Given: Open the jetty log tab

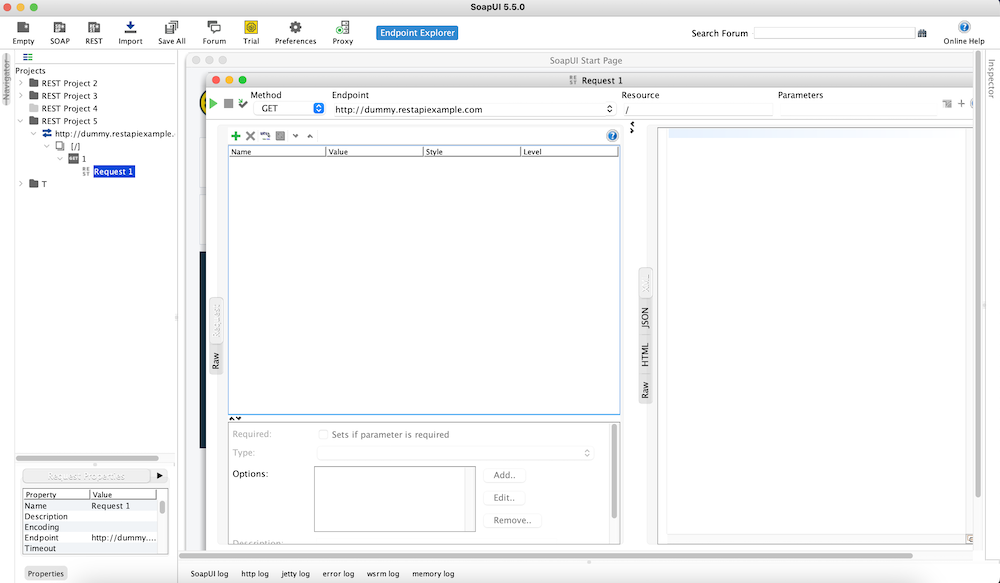Looking at the screenshot, I should [295, 573].
